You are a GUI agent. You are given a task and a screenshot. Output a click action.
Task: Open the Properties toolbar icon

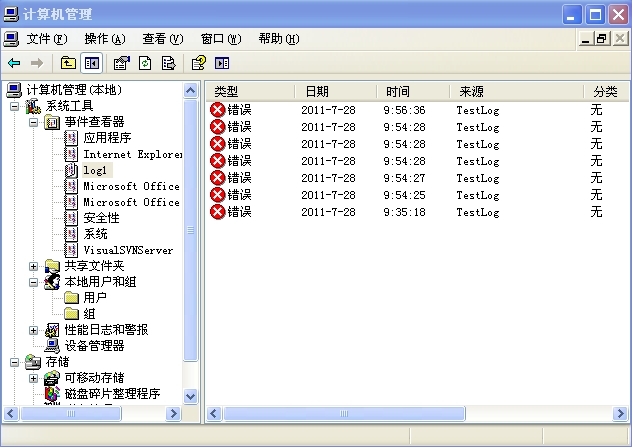point(122,63)
